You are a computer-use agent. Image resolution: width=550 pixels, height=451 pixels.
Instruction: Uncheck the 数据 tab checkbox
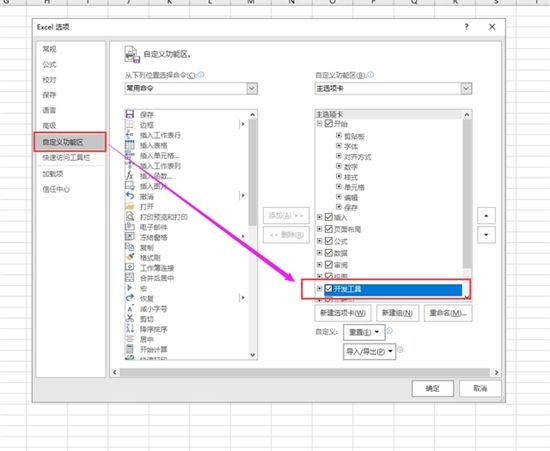pyautogui.click(x=329, y=253)
